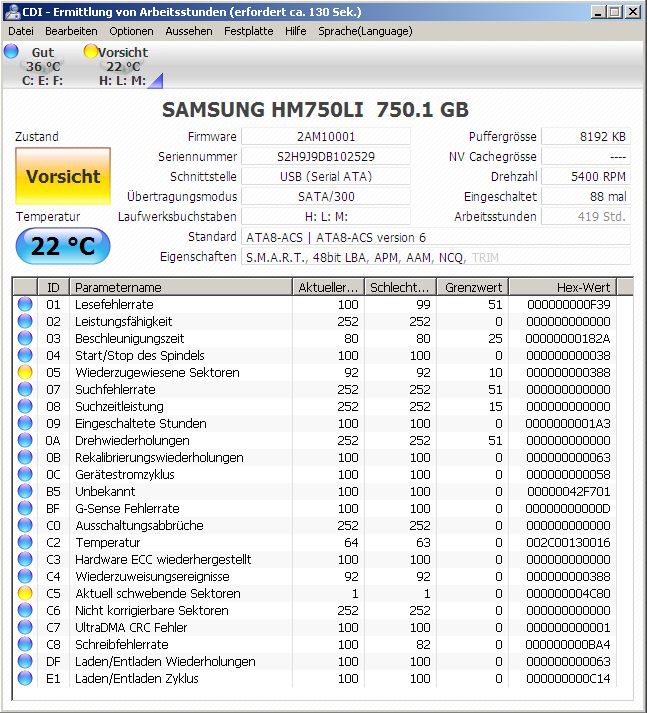
Task: Sort by the ID column header
Action: click(x=53, y=287)
